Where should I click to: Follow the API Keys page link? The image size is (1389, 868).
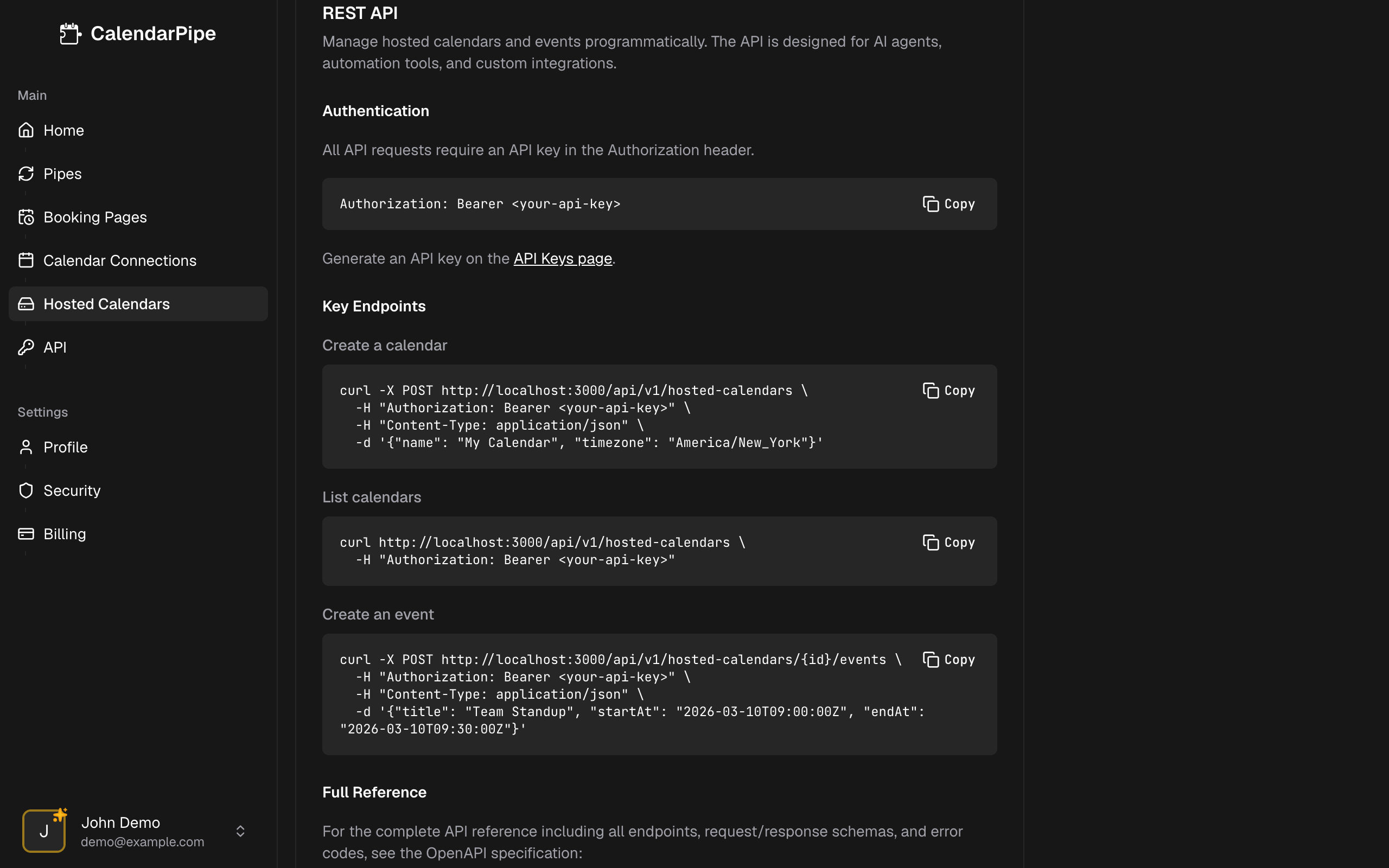[x=563, y=259]
